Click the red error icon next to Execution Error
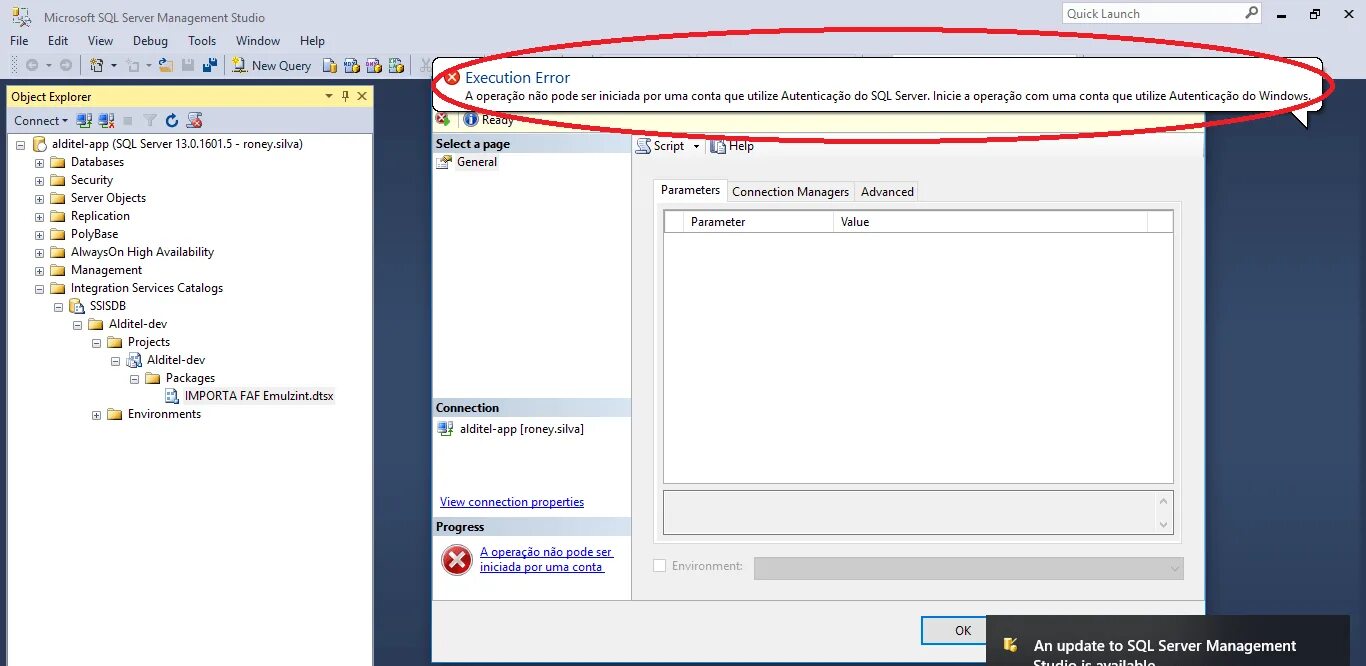Image resolution: width=1366 pixels, height=666 pixels. point(453,77)
